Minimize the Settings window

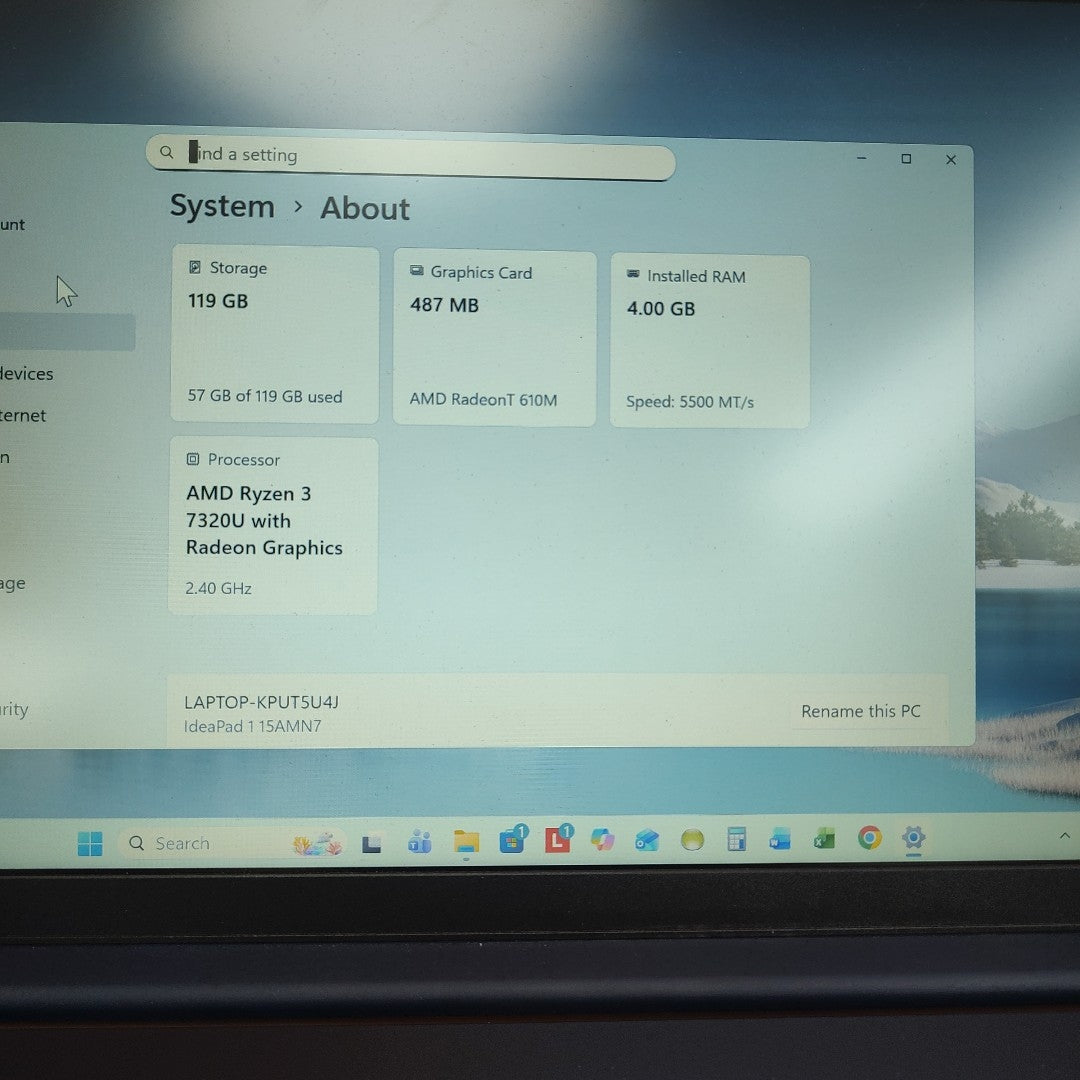click(x=862, y=158)
